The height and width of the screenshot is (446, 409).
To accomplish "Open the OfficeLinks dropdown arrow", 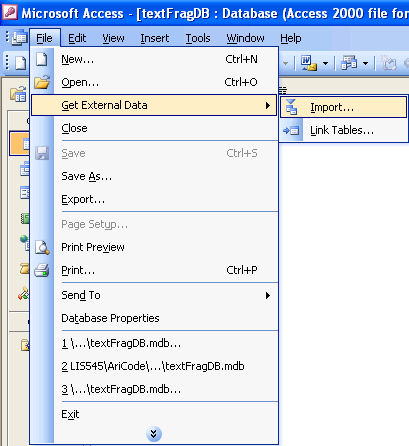I will coord(325,63).
